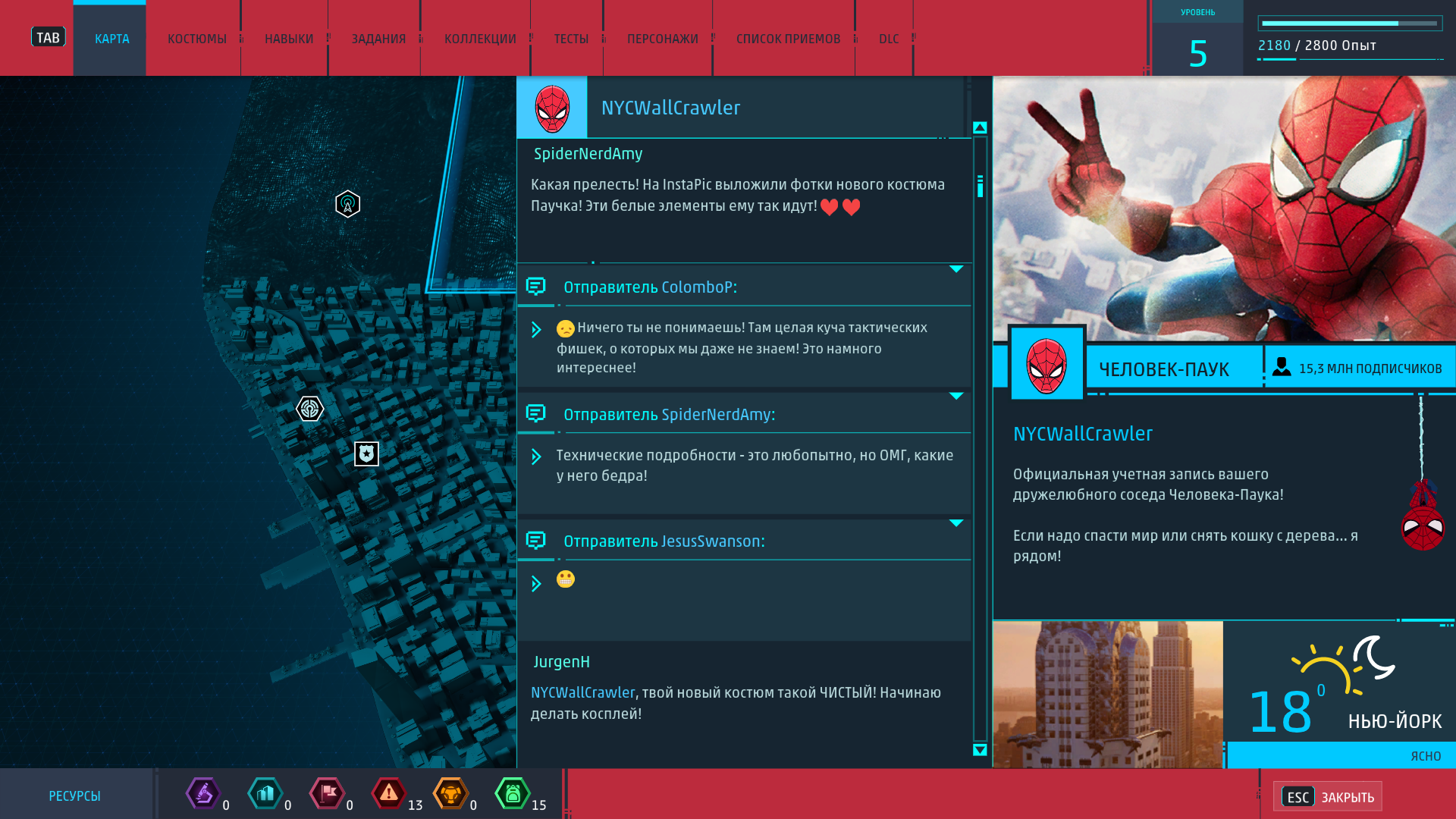Switch to the ТЕСТЫ tab

(x=571, y=39)
